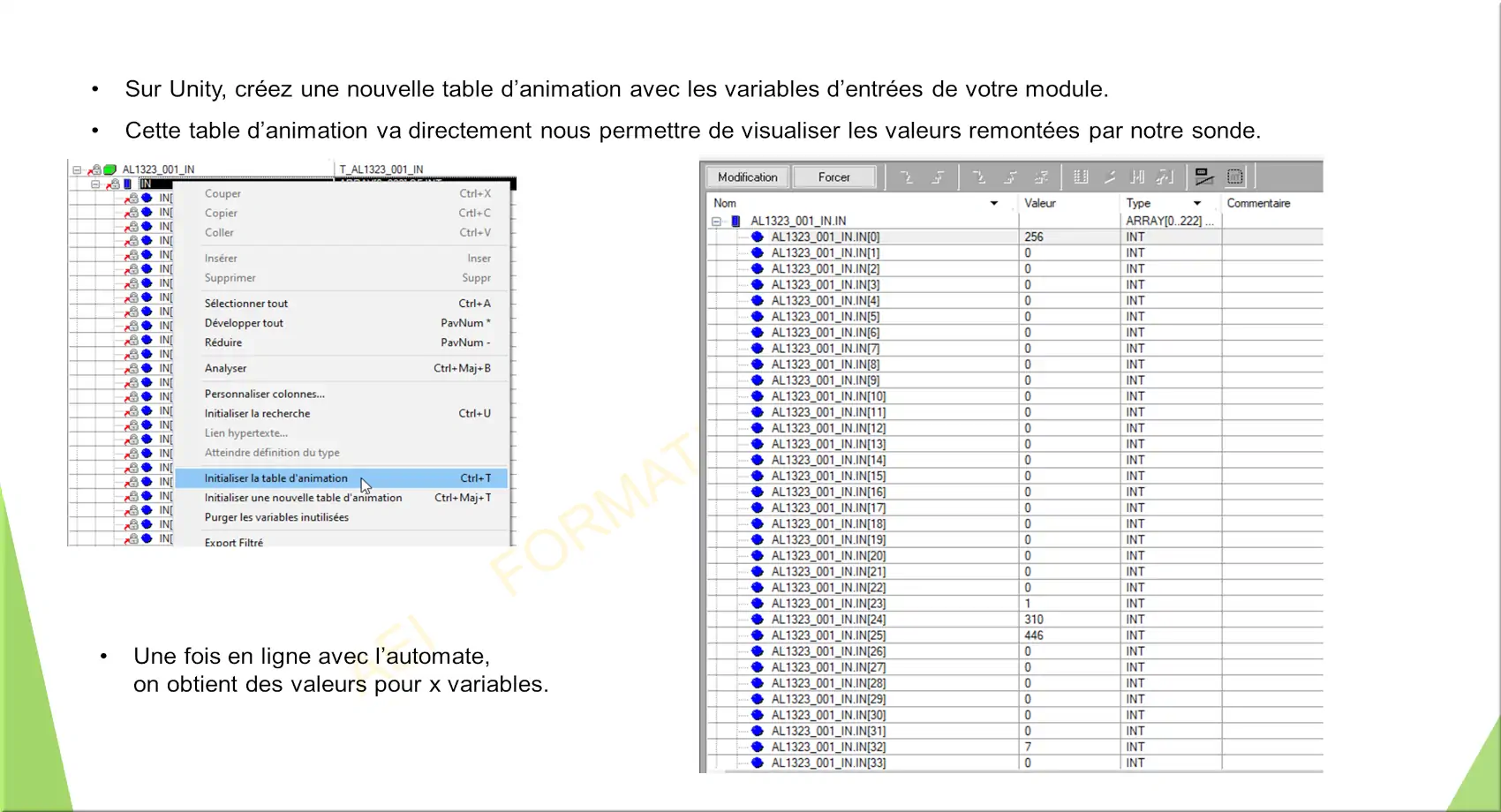Click the Valeur cell of the AL1323_001_IN.IN[12] row
The height and width of the screenshot is (812, 1501).
pyautogui.click(x=1069, y=428)
